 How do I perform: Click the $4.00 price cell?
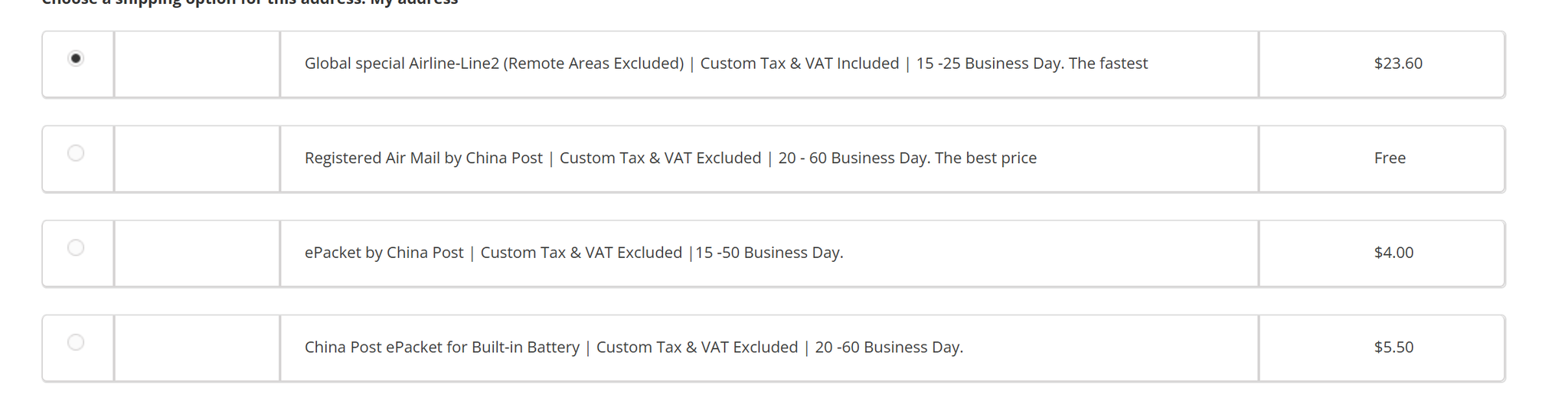[x=1393, y=253]
